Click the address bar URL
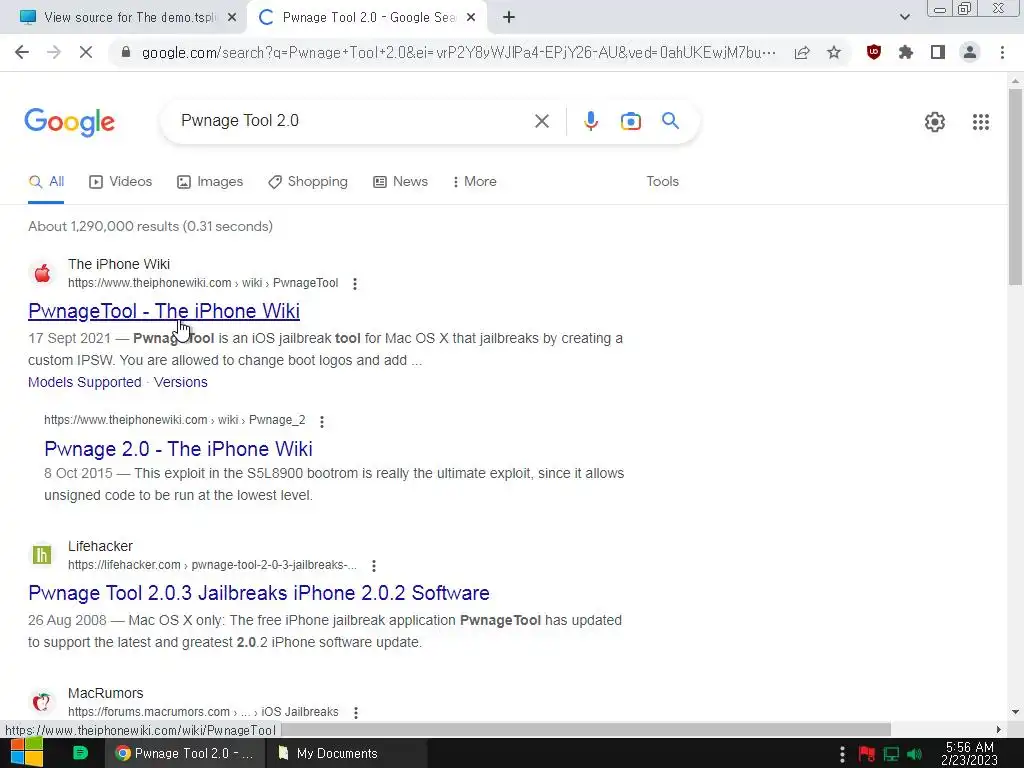The image size is (1024, 768). click(x=458, y=52)
